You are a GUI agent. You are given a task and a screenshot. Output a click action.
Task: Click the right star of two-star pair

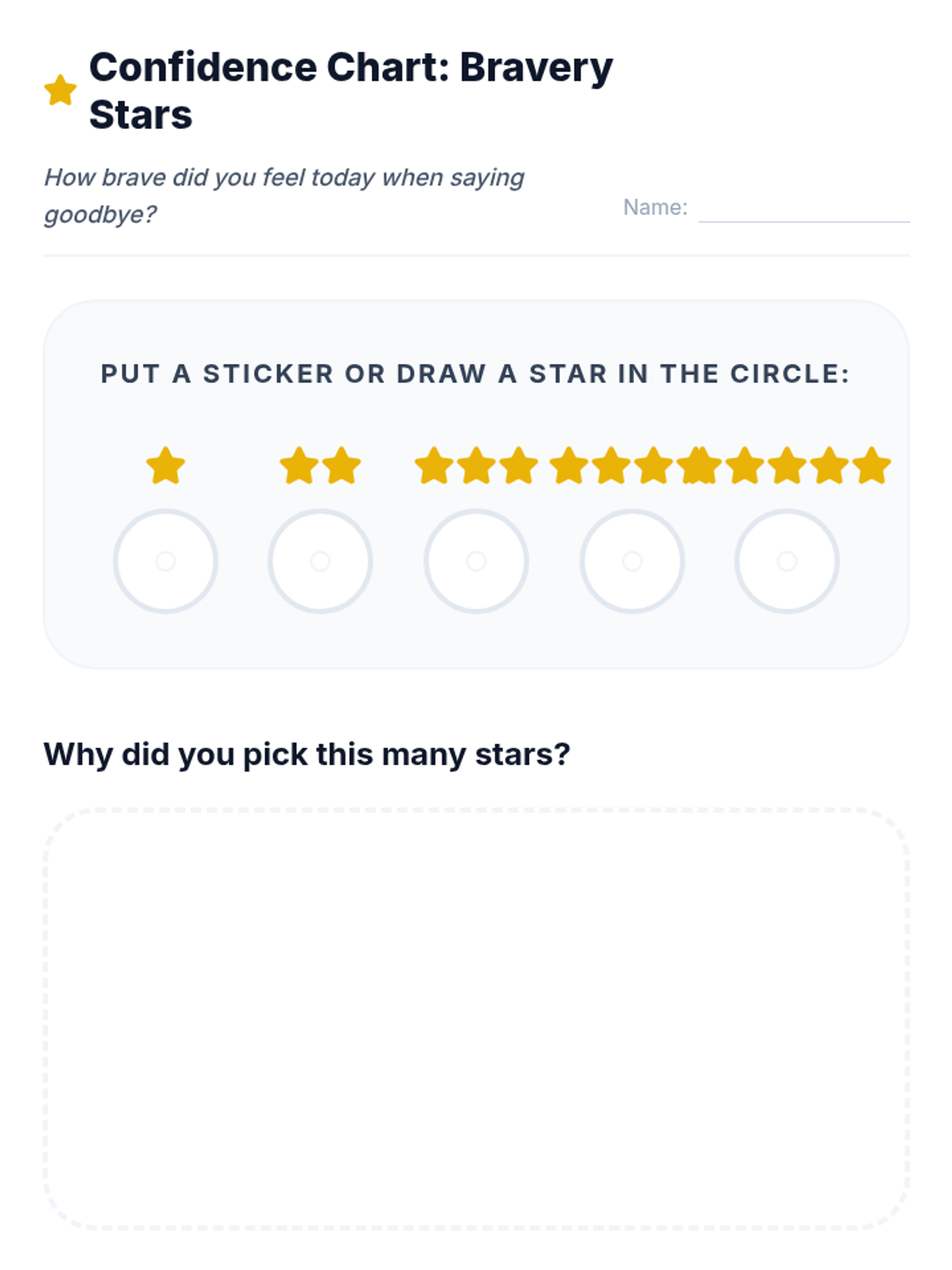pyautogui.click(x=342, y=466)
